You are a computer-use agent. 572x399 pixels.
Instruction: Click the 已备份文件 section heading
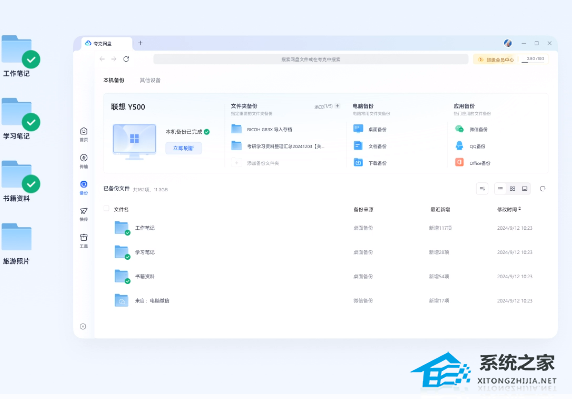pos(116,189)
